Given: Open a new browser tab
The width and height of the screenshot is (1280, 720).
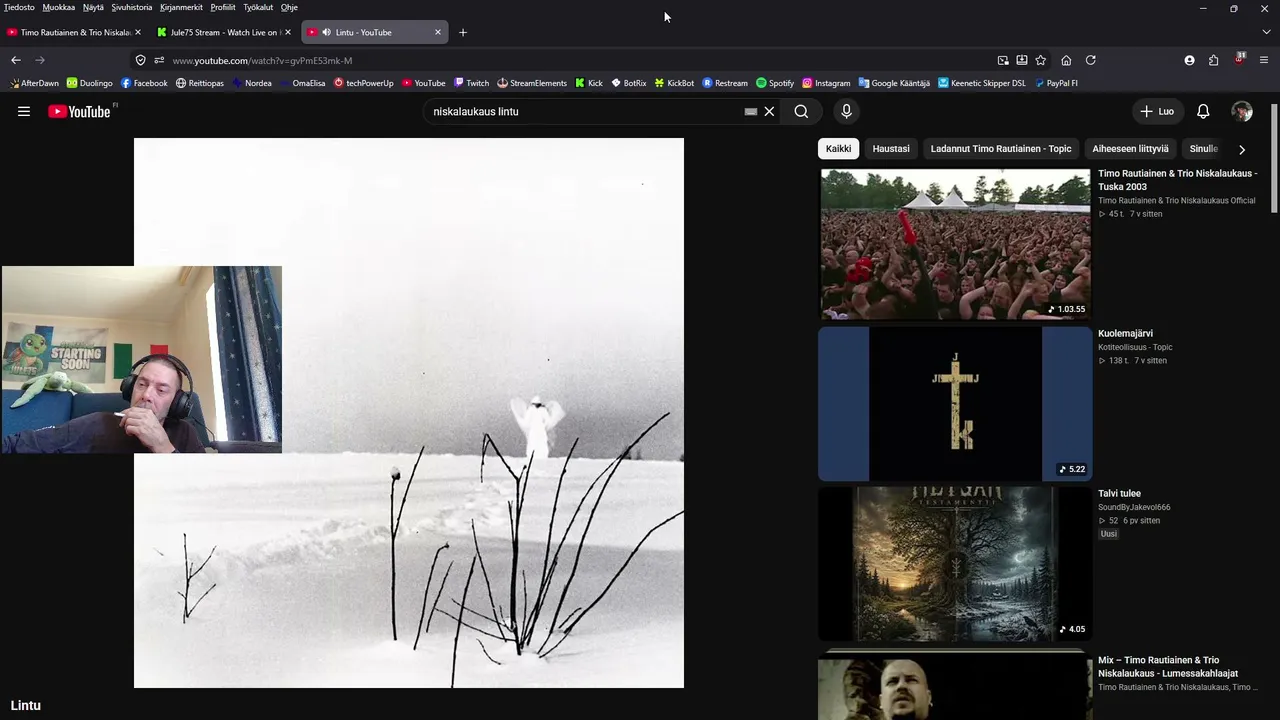Looking at the screenshot, I should (x=462, y=32).
